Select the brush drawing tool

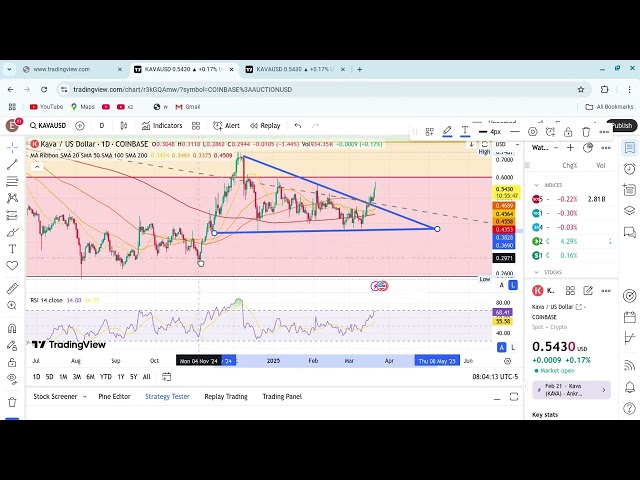point(12,232)
